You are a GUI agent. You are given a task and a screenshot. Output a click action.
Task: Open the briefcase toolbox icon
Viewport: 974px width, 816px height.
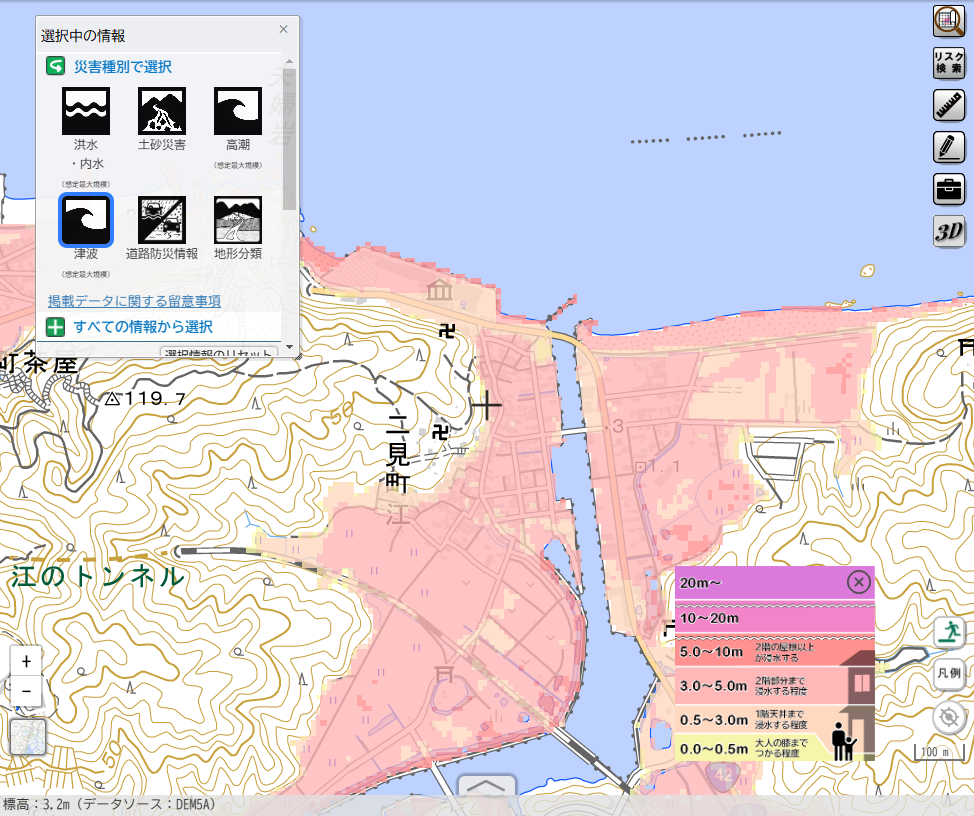tap(949, 189)
